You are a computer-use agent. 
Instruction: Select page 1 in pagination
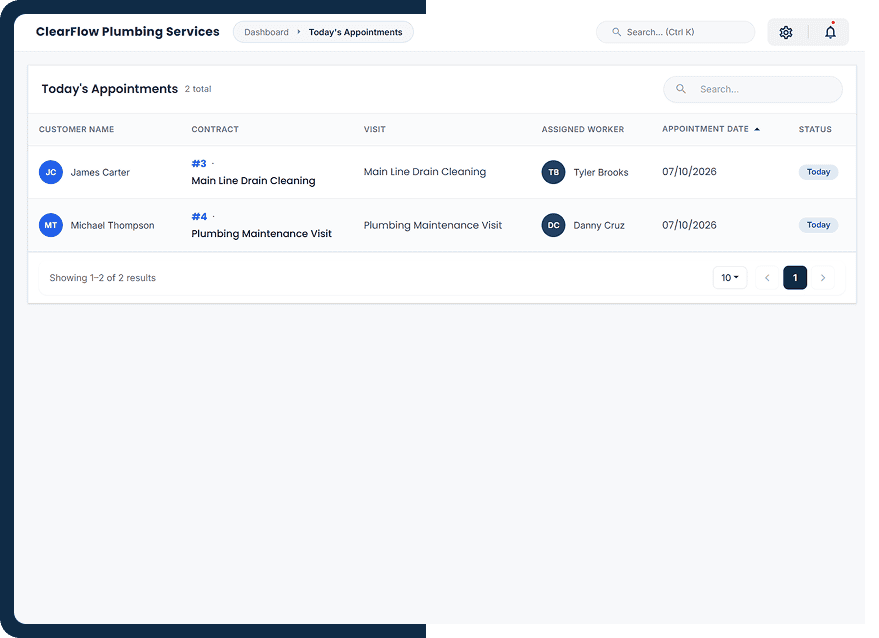click(795, 278)
